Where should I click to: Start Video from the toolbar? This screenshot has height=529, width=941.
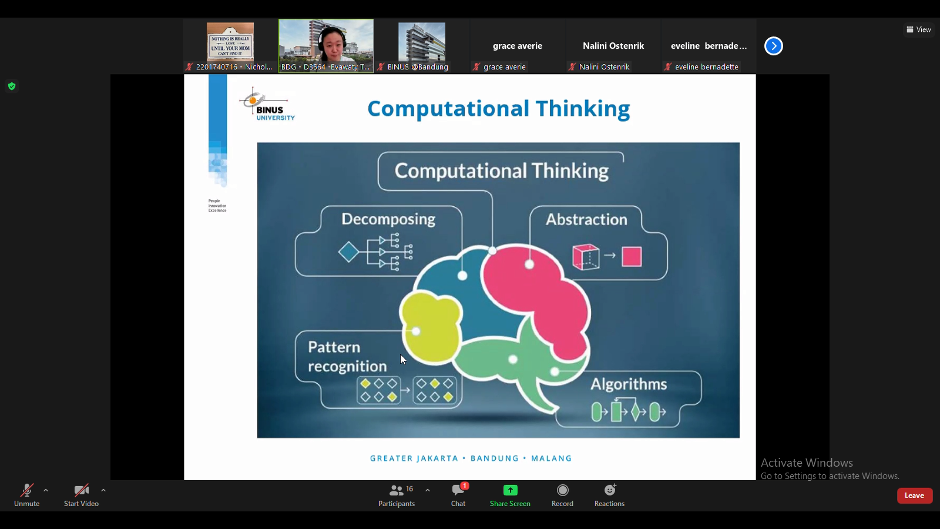click(81, 491)
